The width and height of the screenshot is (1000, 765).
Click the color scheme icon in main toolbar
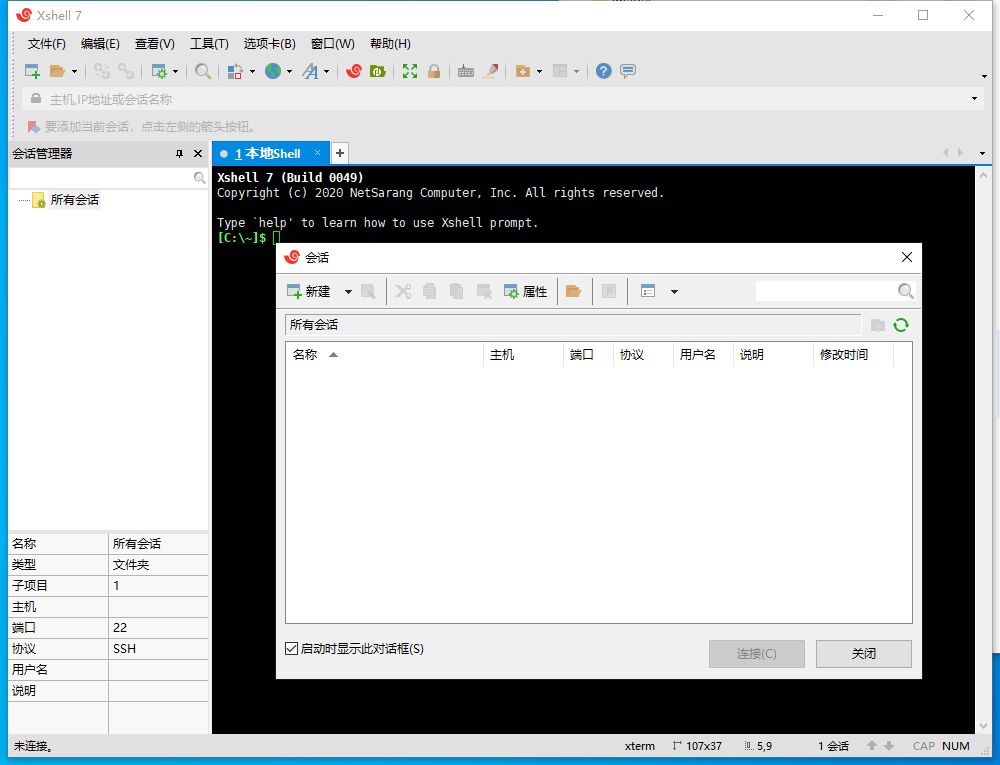tap(235, 71)
